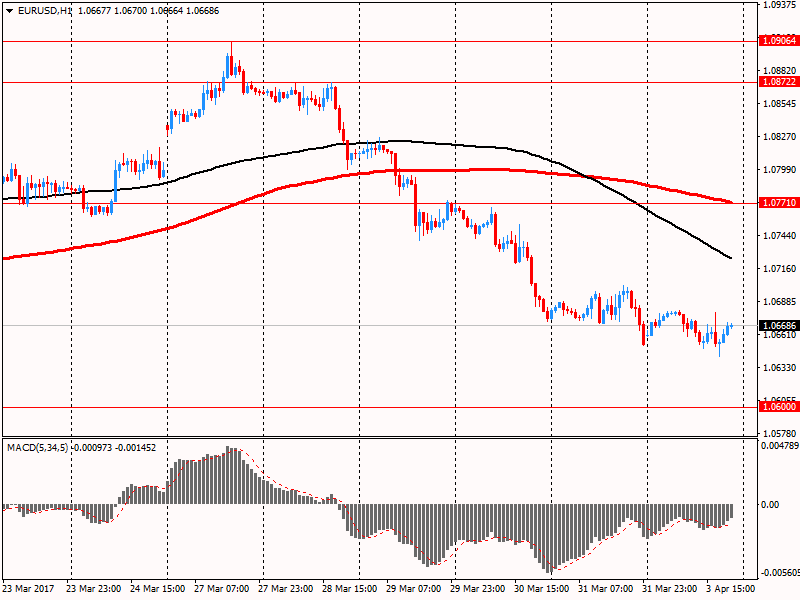The height and width of the screenshot is (600, 800).
Task: Click the 1.06885 price scale value
Action: tap(780, 302)
